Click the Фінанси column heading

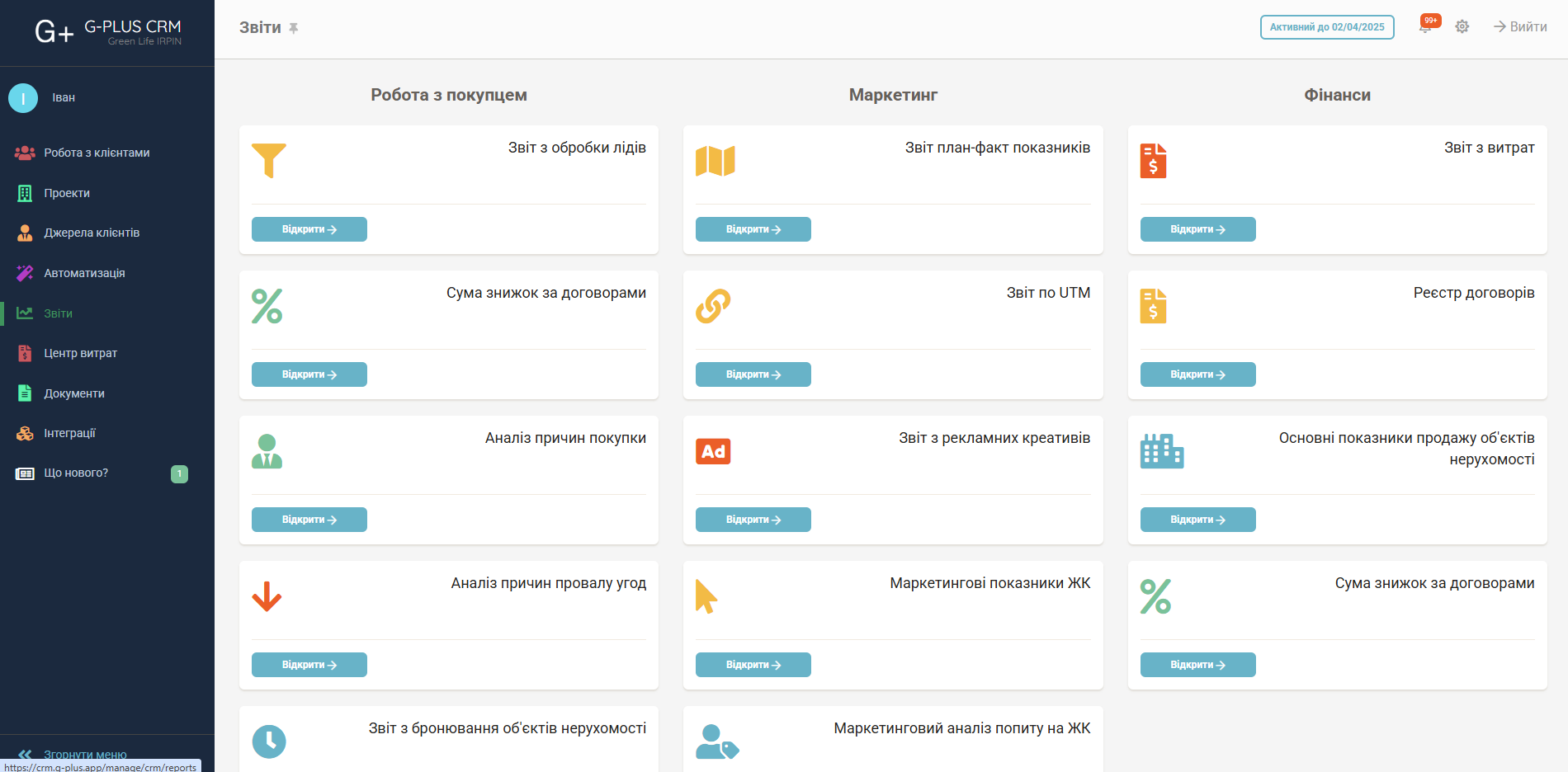tap(1338, 95)
